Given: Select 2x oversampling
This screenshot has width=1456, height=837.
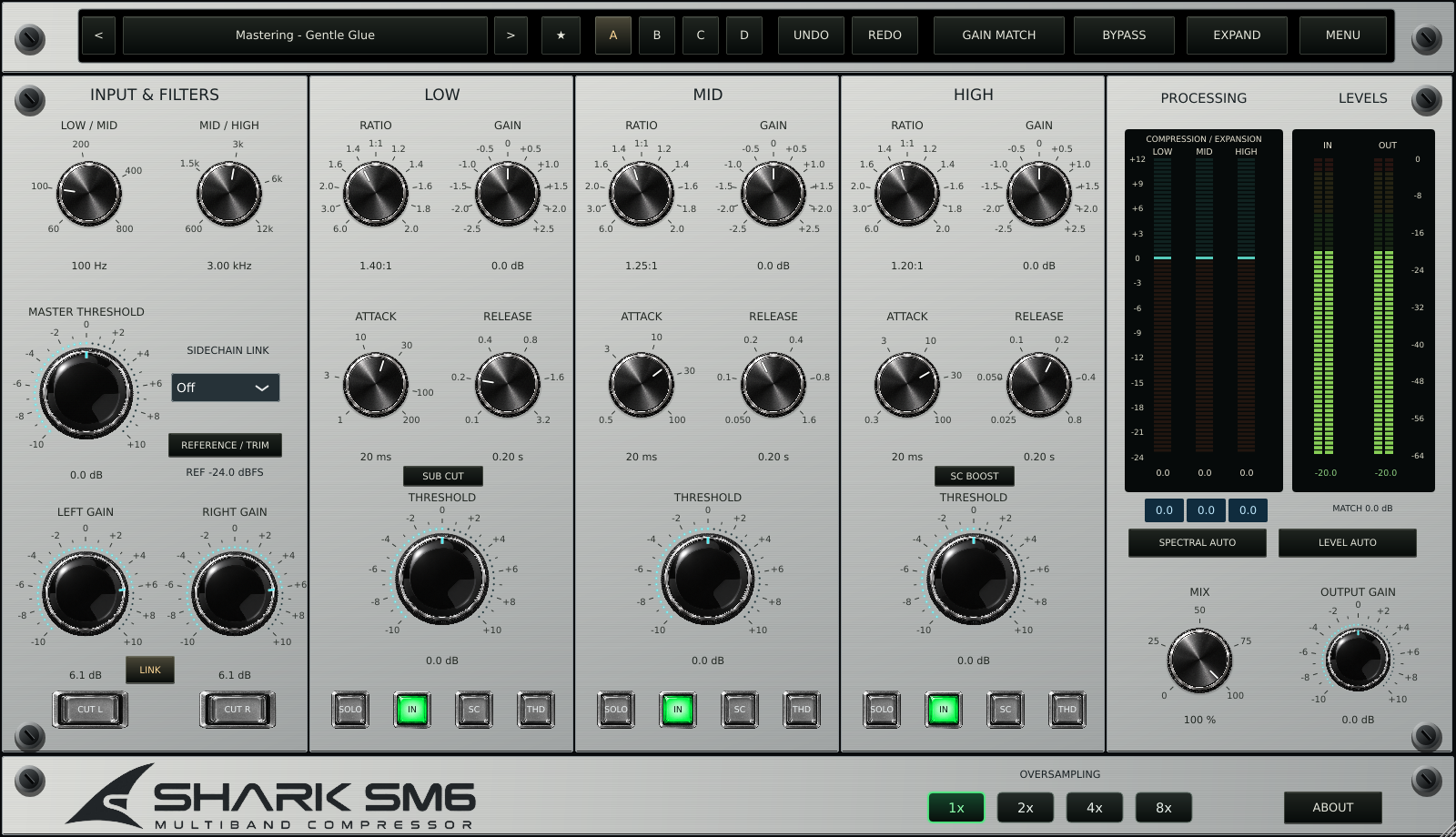Looking at the screenshot, I should (x=1026, y=808).
